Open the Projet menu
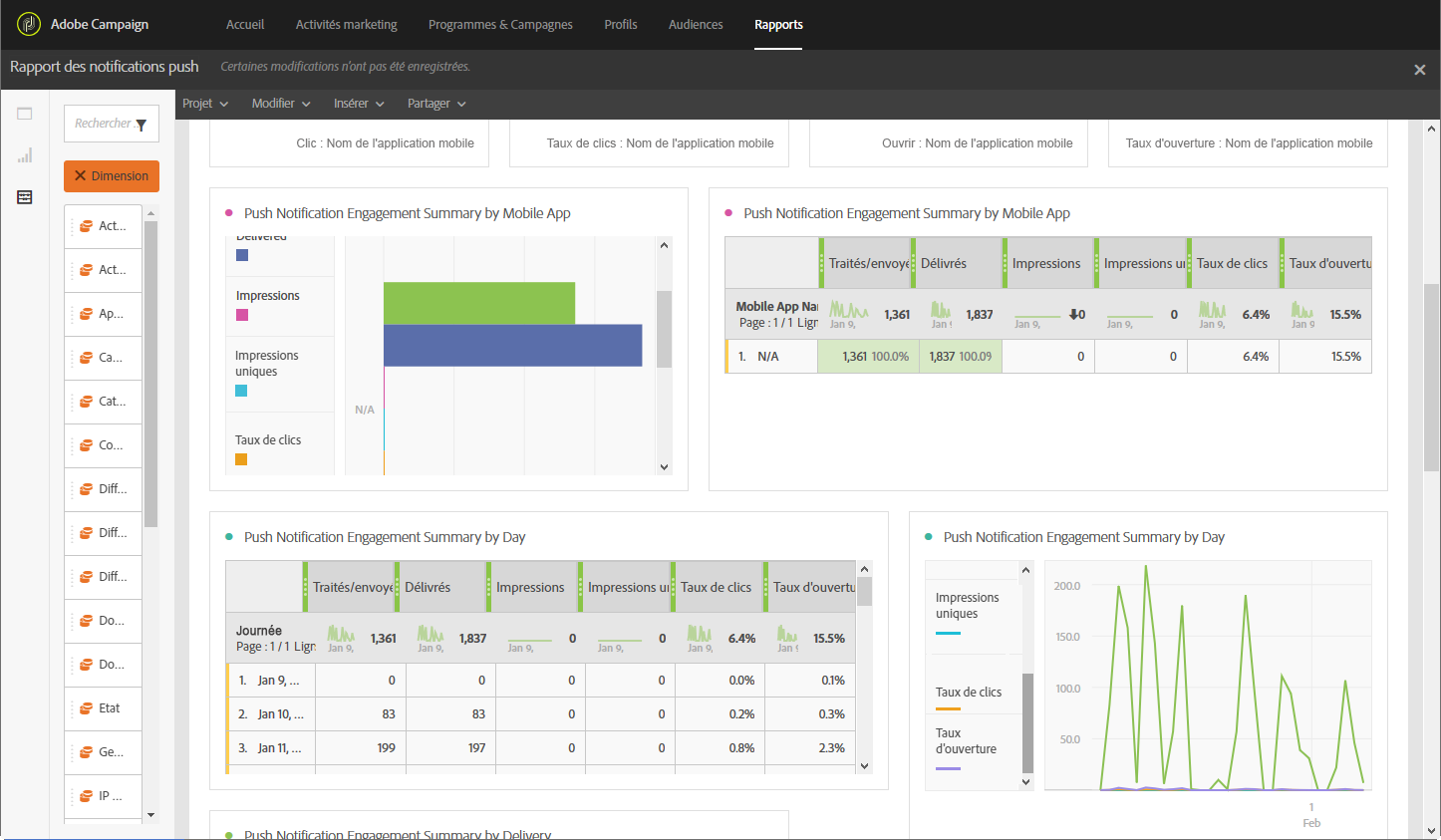1441x840 pixels. tap(205, 104)
